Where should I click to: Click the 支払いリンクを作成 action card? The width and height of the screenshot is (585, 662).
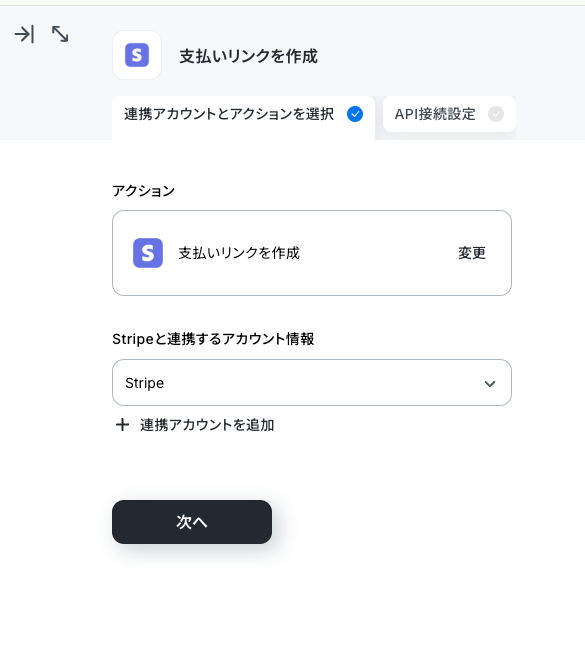[x=312, y=253]
